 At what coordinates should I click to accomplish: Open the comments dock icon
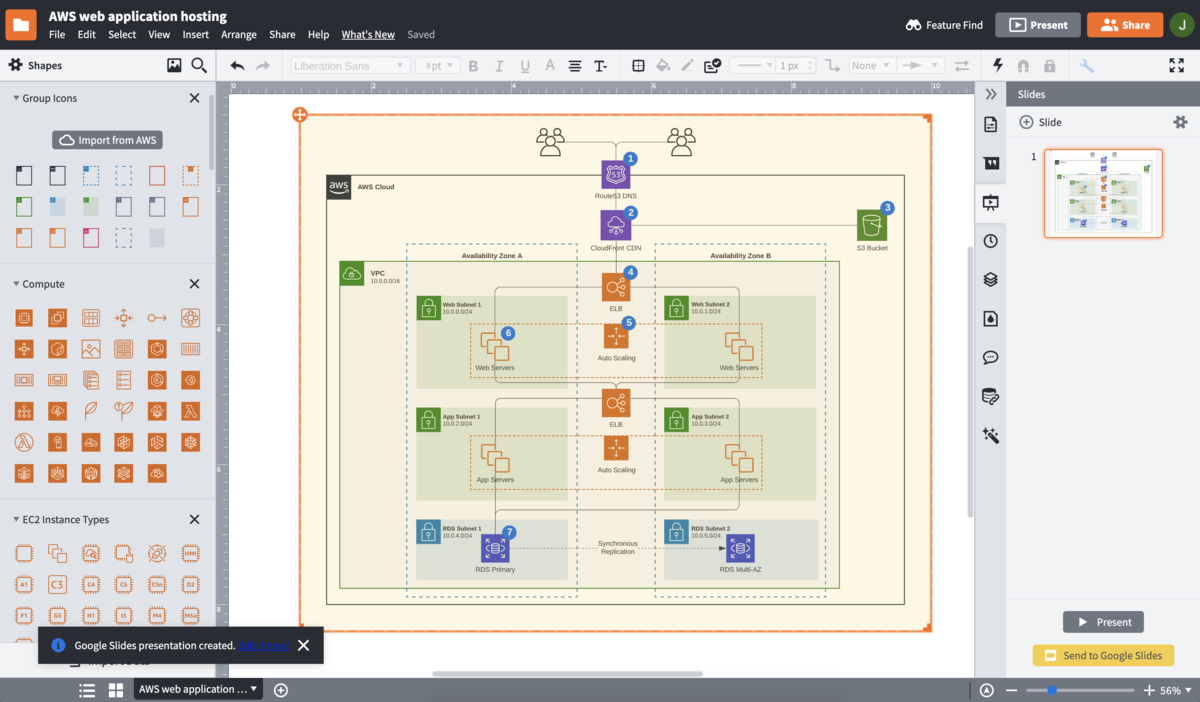(x=991, y=358)
